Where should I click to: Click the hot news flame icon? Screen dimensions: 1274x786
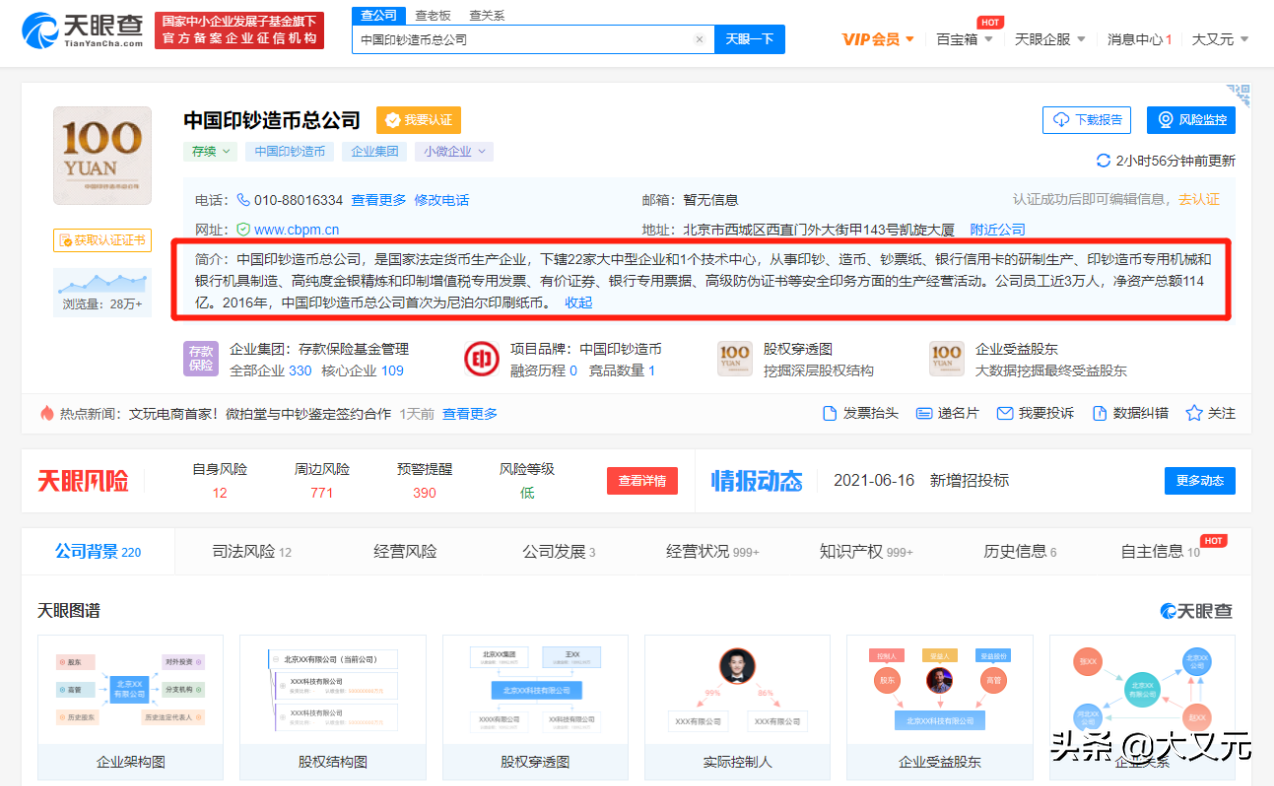[x=47, y=413]
